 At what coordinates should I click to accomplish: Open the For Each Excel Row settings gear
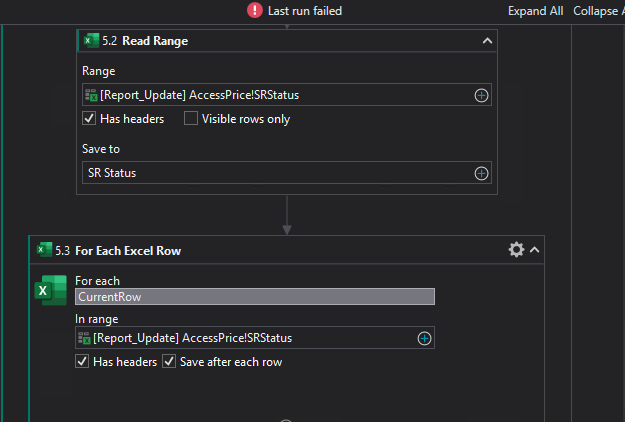pos(516,250)
